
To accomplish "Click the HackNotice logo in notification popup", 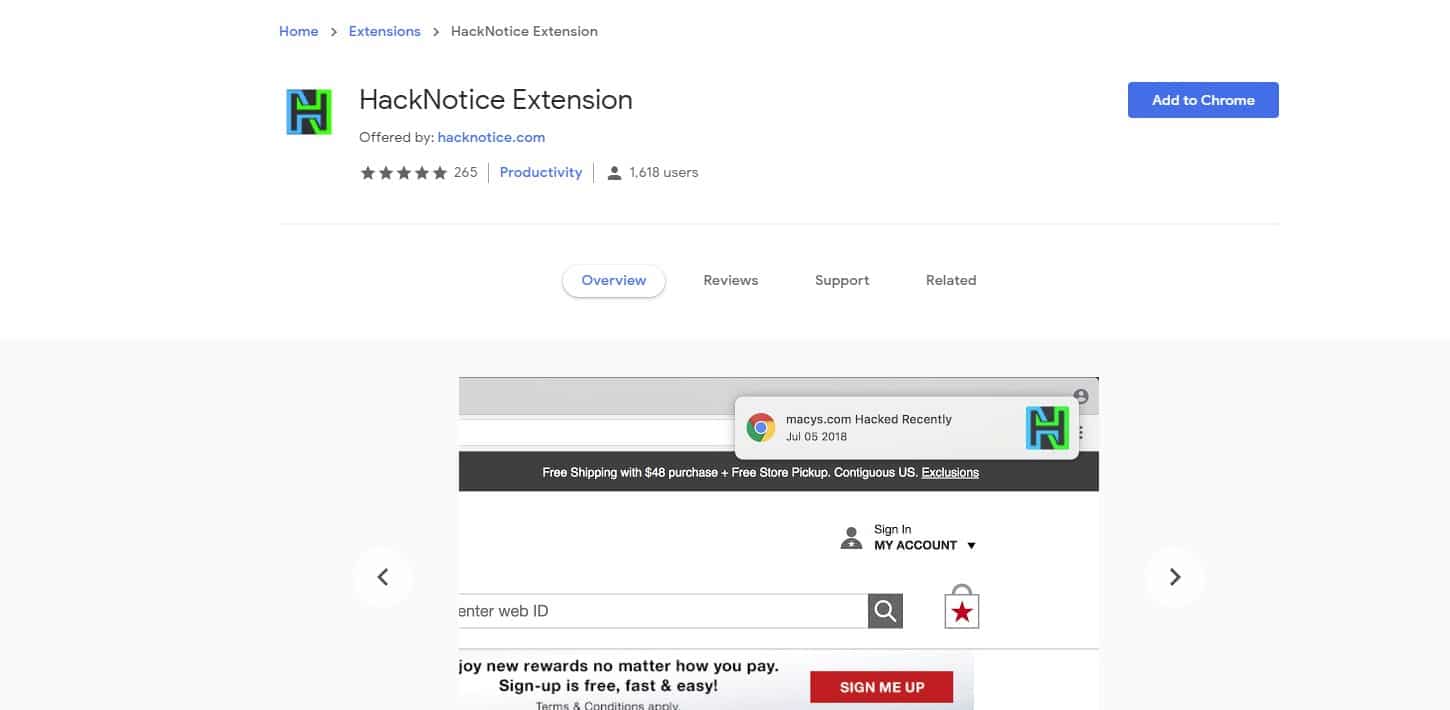I will point(1047,428).
